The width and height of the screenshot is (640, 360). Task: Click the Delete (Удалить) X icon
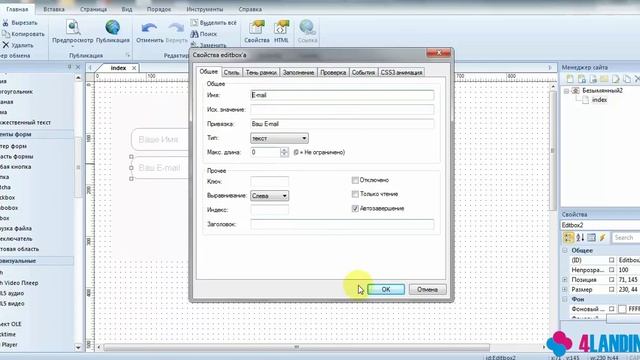(6, 45)
